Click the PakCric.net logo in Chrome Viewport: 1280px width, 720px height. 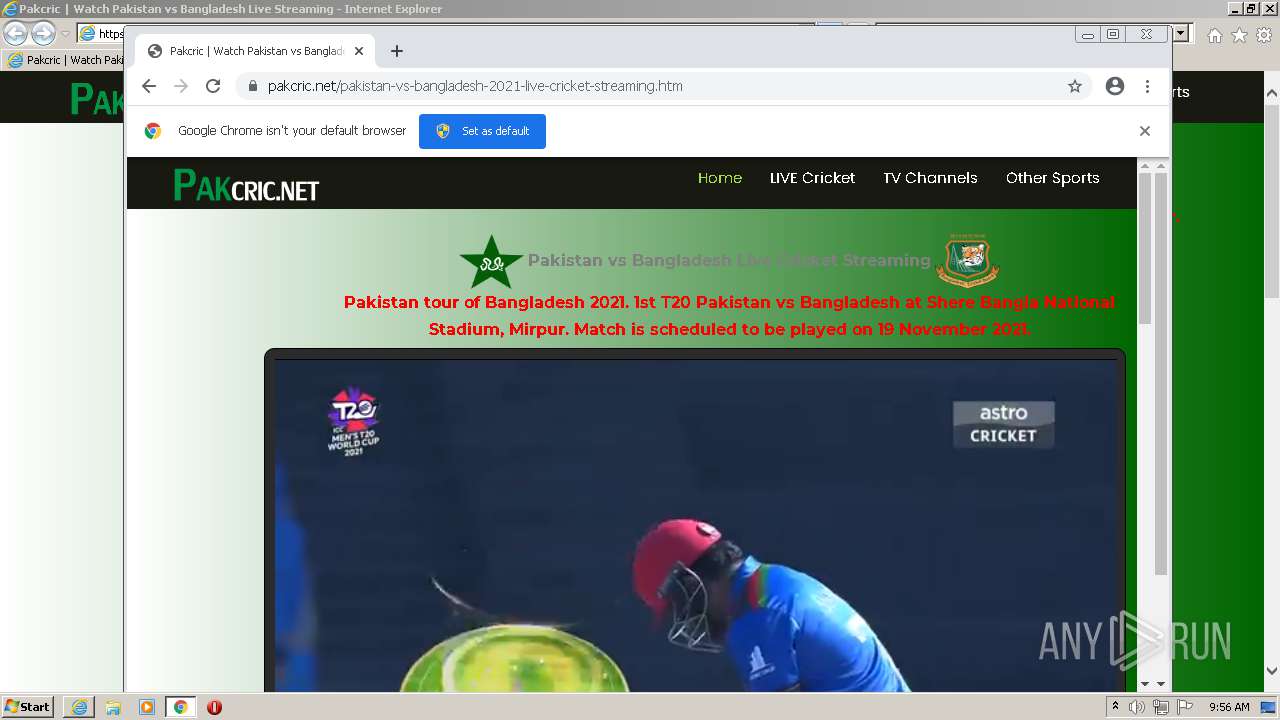246,185
